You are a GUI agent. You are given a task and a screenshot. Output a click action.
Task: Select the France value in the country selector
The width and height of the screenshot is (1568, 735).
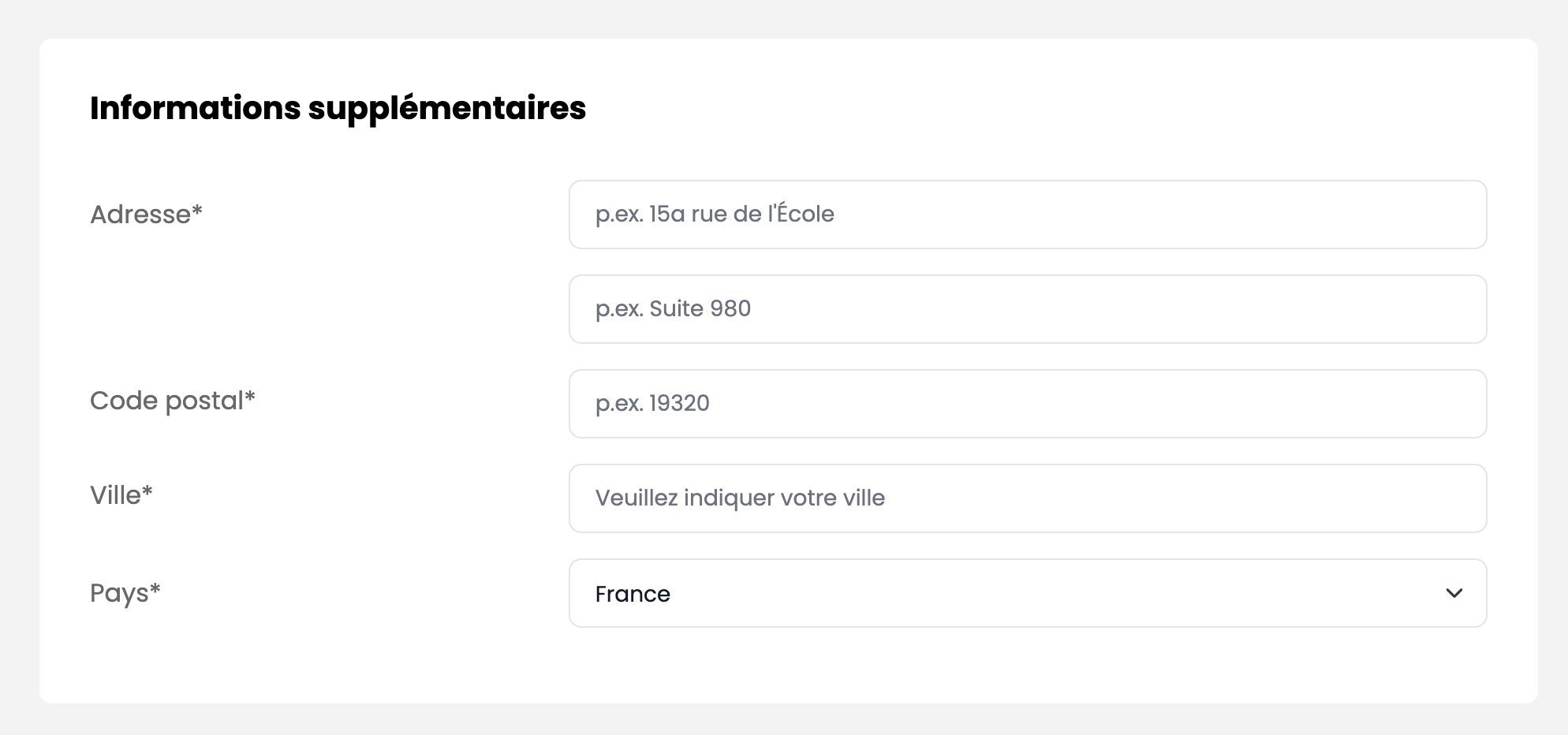point(633,594)
